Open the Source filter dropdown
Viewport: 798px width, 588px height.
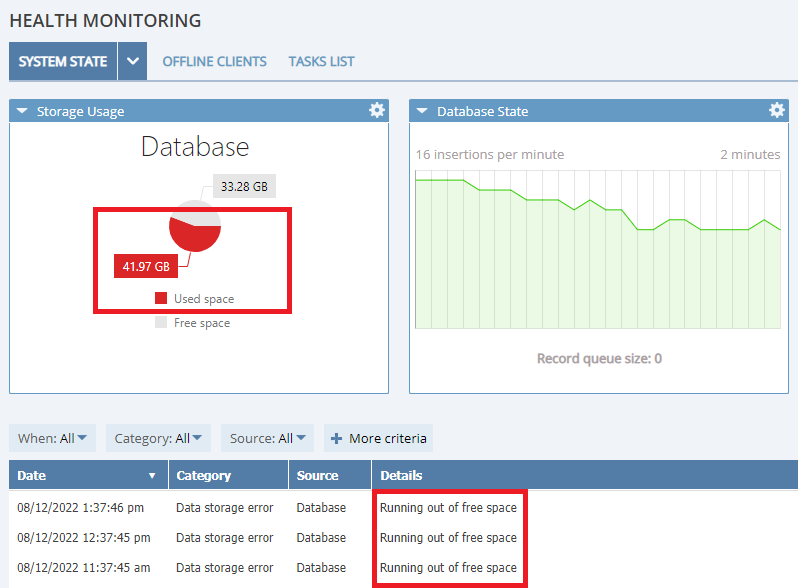267,438
